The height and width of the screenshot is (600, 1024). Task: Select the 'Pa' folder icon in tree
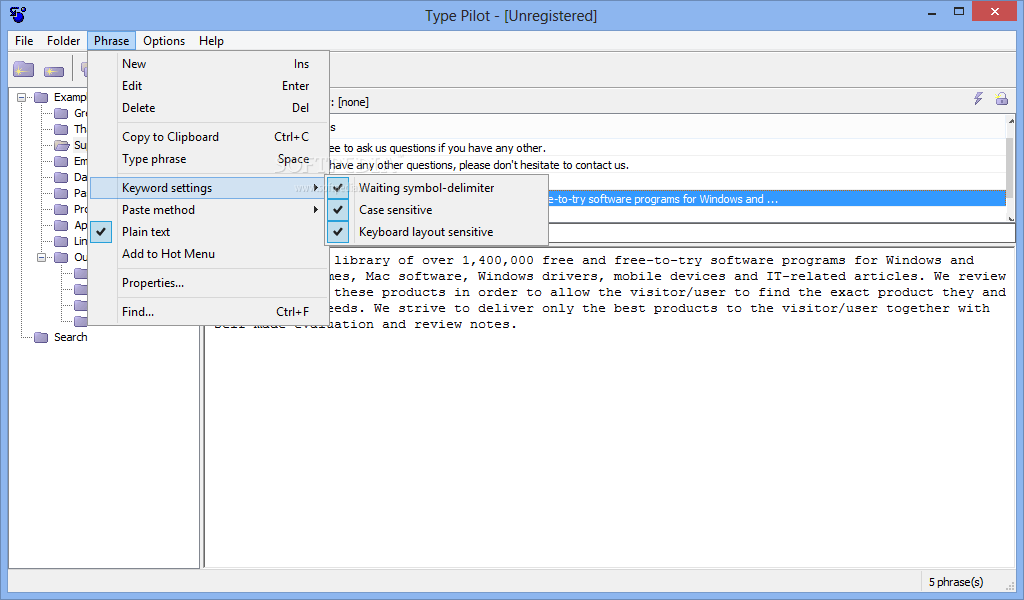61,193
